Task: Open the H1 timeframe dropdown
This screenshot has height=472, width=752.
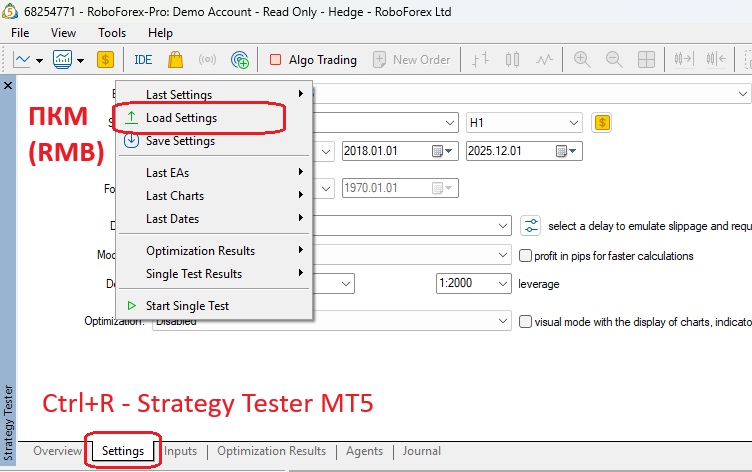Action: coord(524,123)
